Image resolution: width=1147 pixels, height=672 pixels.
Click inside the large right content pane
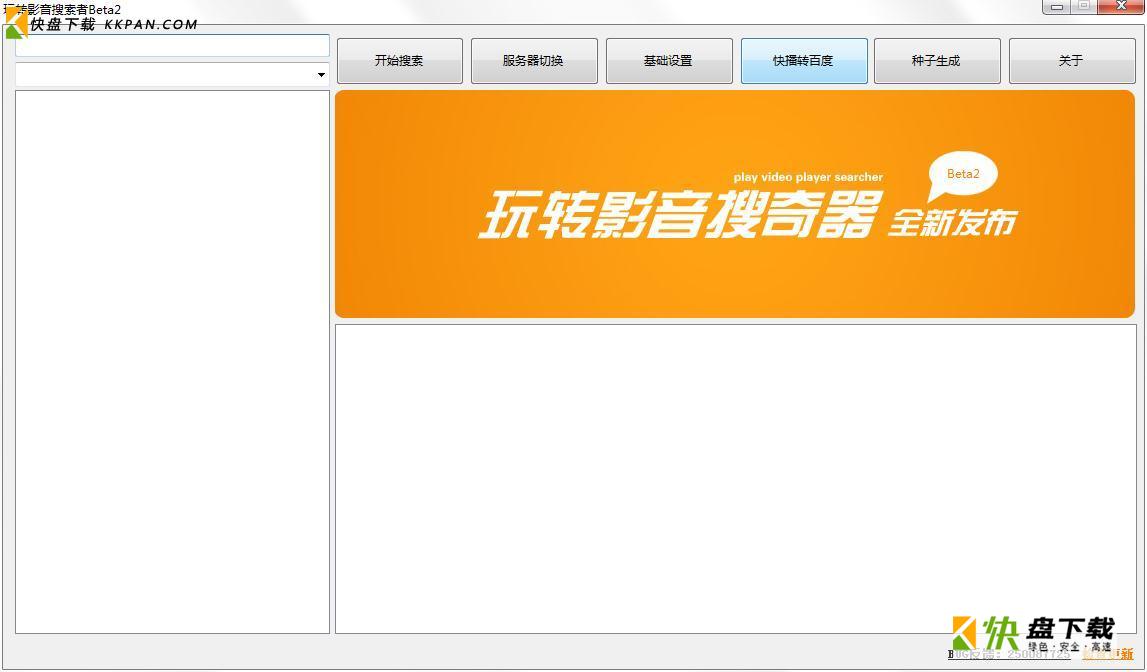click(736, 479)
